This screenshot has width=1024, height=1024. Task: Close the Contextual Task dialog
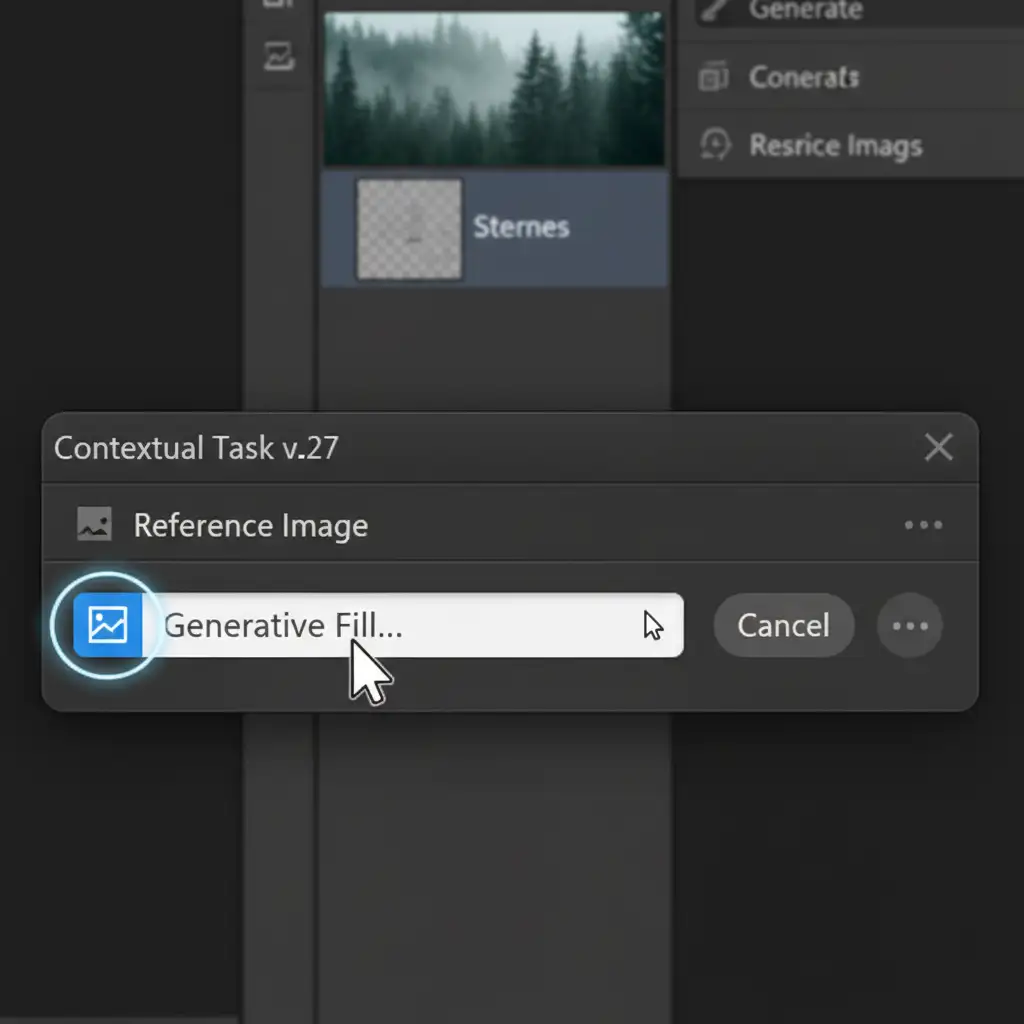pos(938,447)
